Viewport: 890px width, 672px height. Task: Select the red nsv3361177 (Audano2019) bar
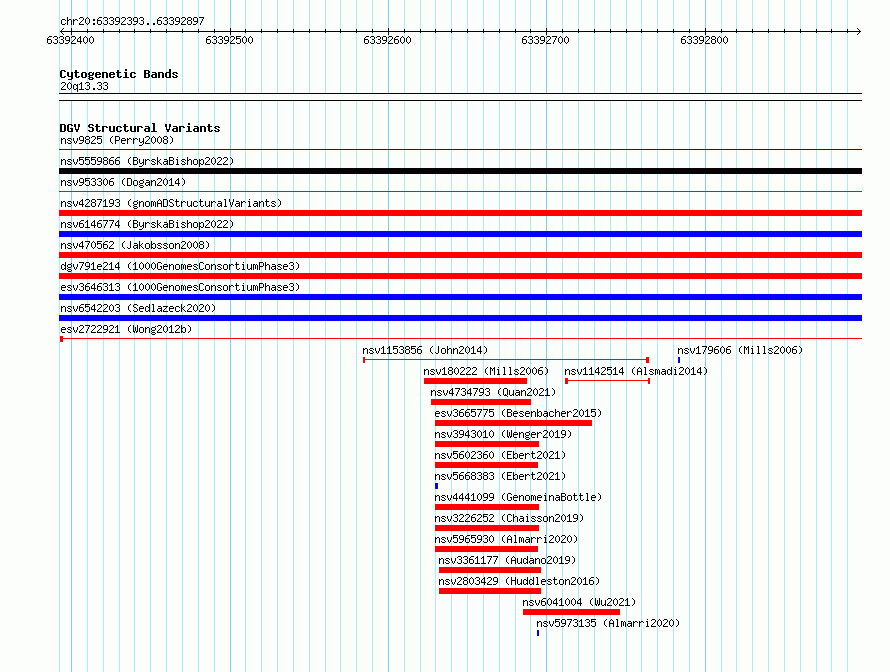click(490, 570)
